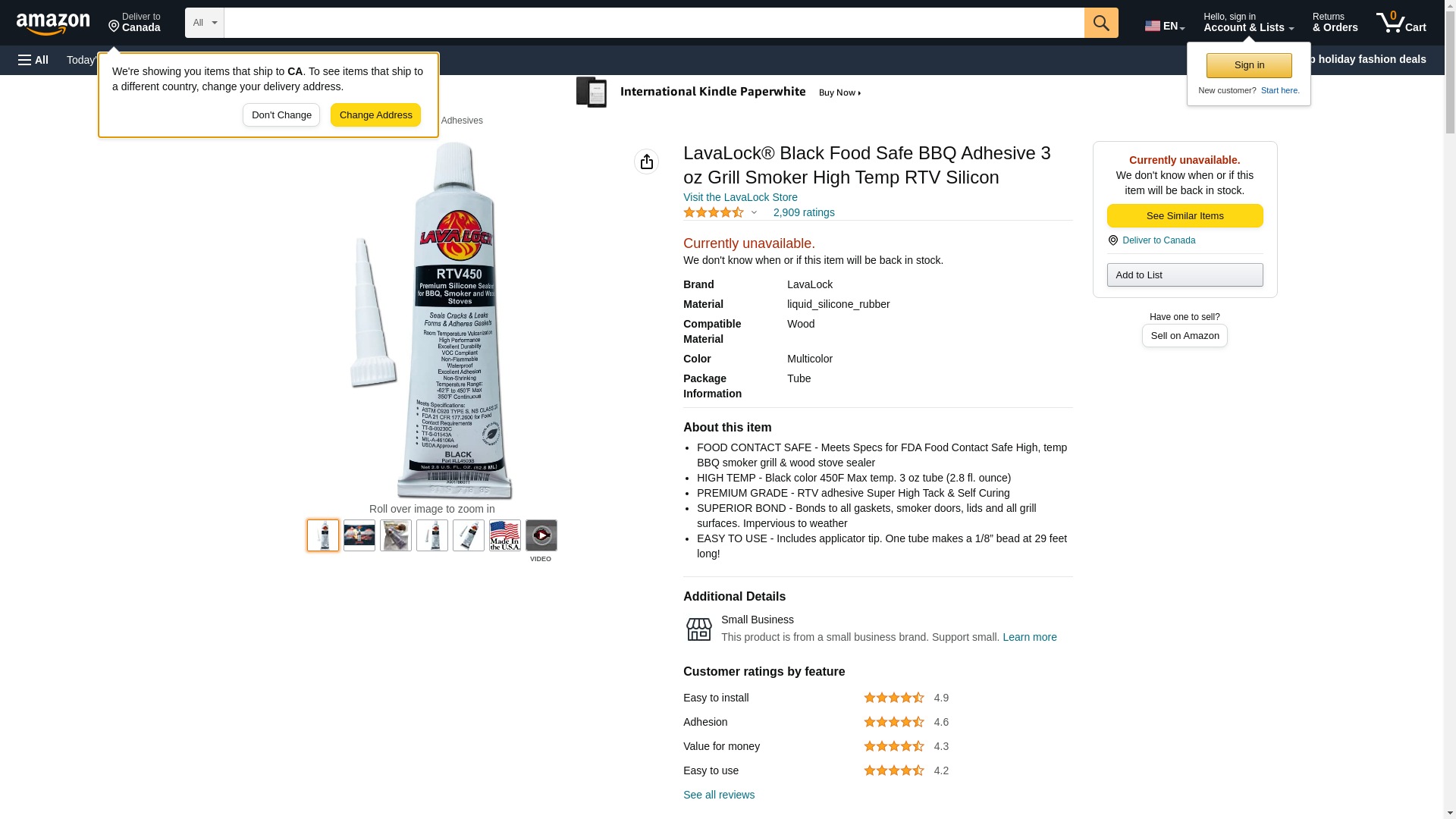
Task: Click the Add to List button
Action: [1185, 275]
